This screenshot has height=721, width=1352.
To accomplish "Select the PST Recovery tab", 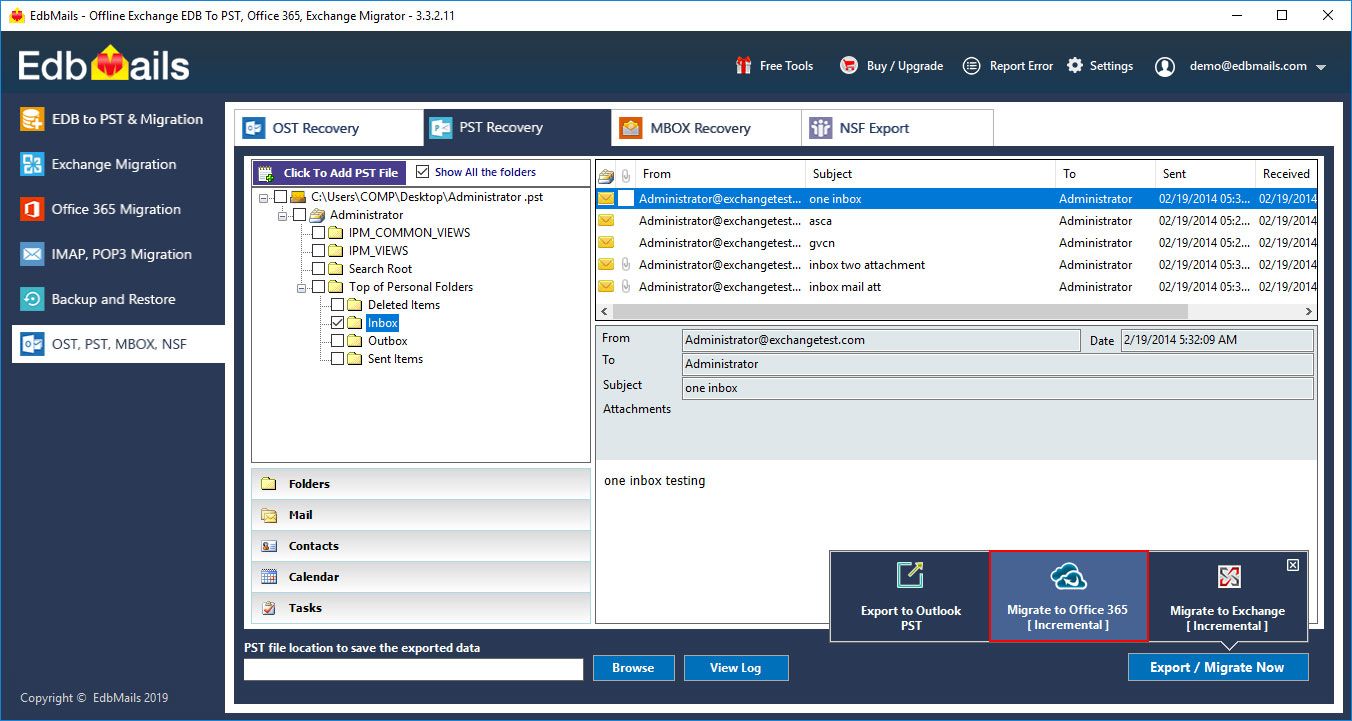I will coord(517,127).
